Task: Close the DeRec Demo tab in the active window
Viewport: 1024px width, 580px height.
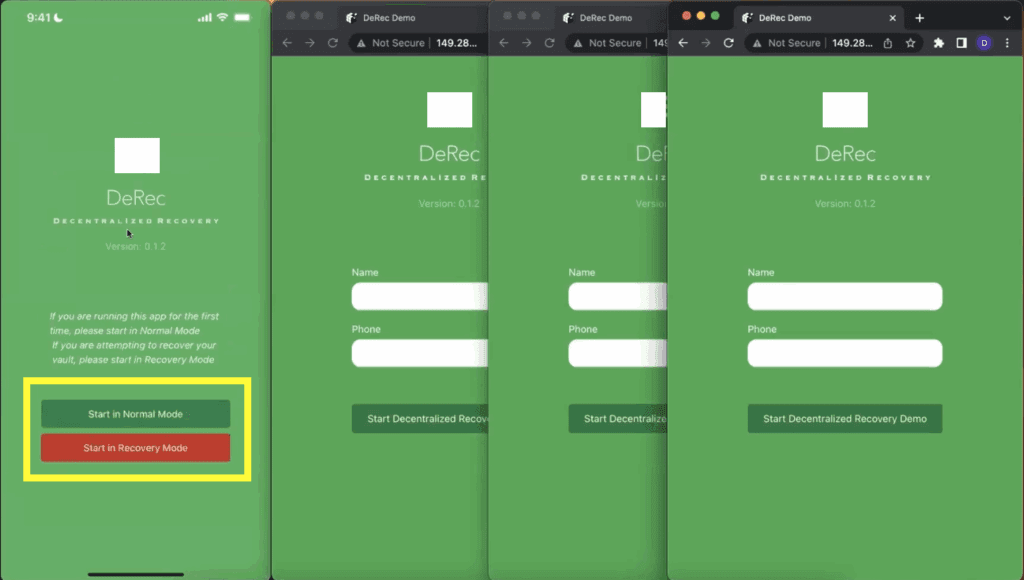Action: [893, 18]
